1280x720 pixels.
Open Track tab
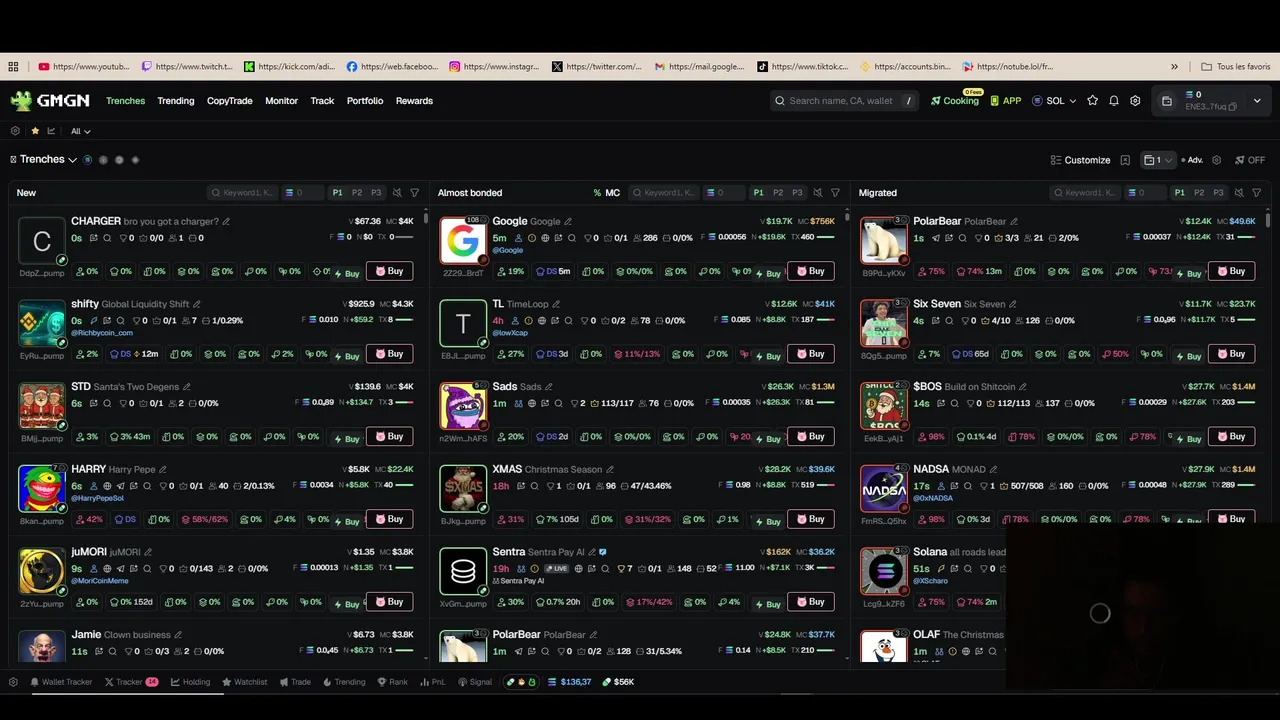point(322,101)
